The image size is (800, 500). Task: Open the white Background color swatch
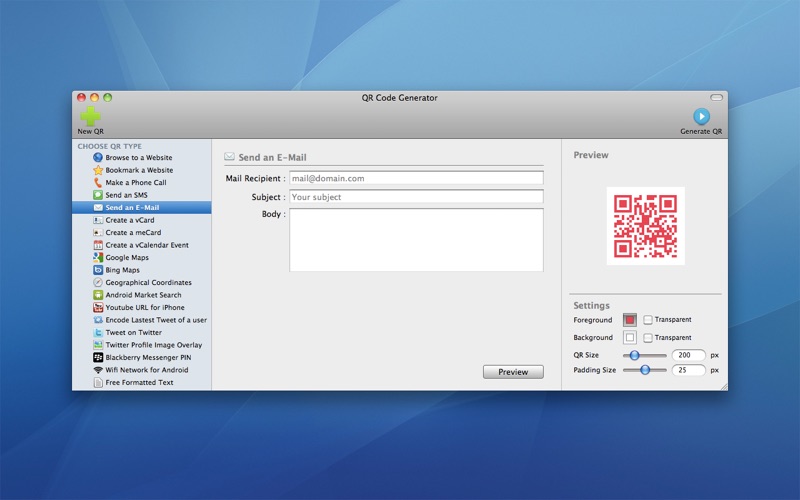coord(630,337)
